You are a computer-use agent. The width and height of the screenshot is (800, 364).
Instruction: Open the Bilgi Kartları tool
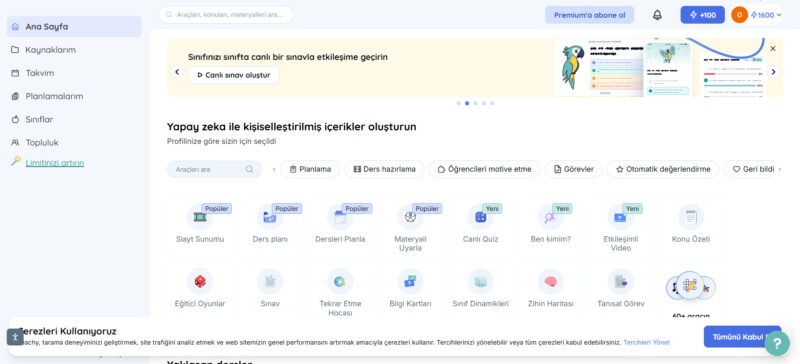410,290
